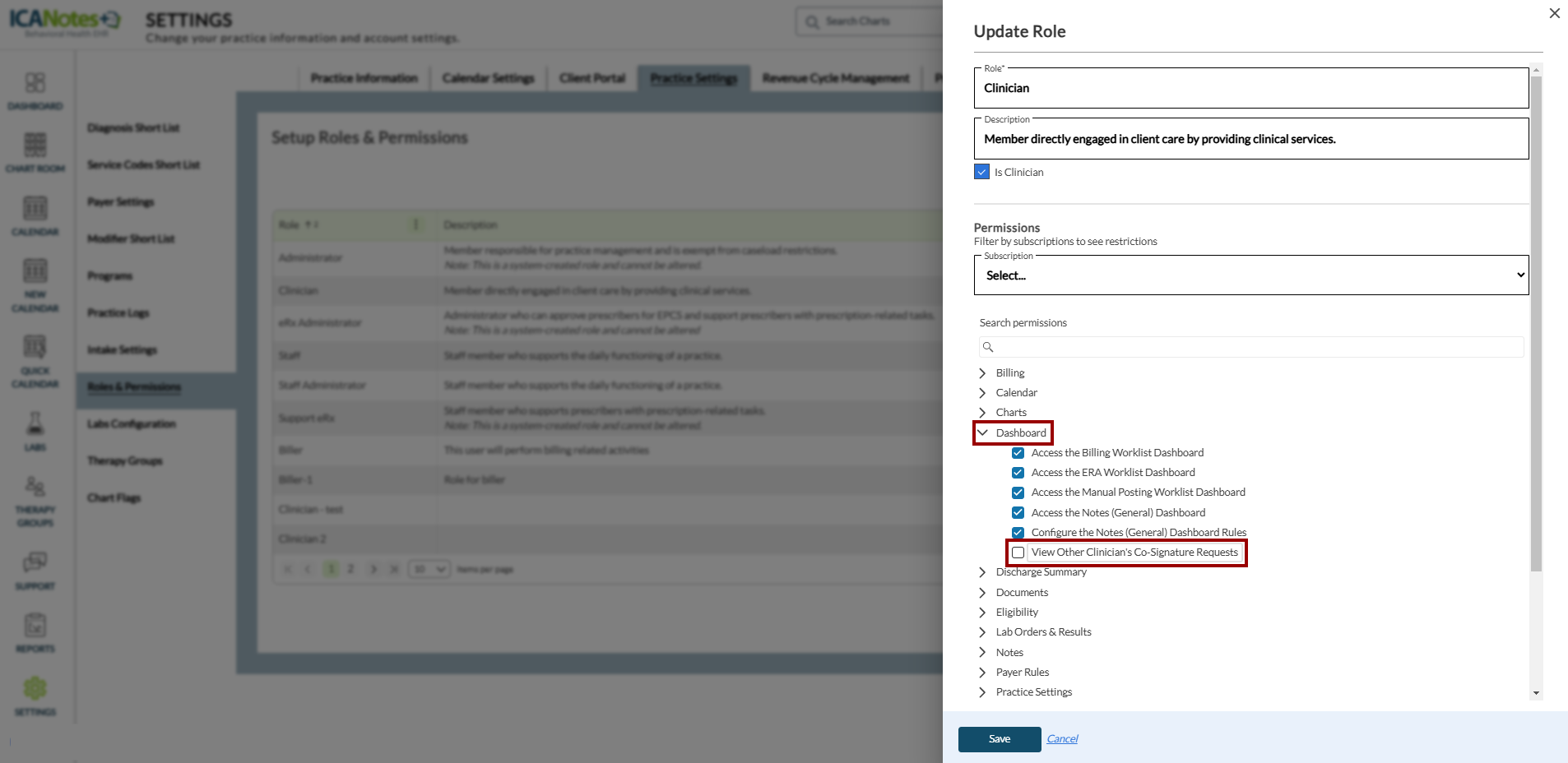Viewport: 1568px width, 763px height.
Task: Open the Calendar sidebar icon
Action: (35, 209)
